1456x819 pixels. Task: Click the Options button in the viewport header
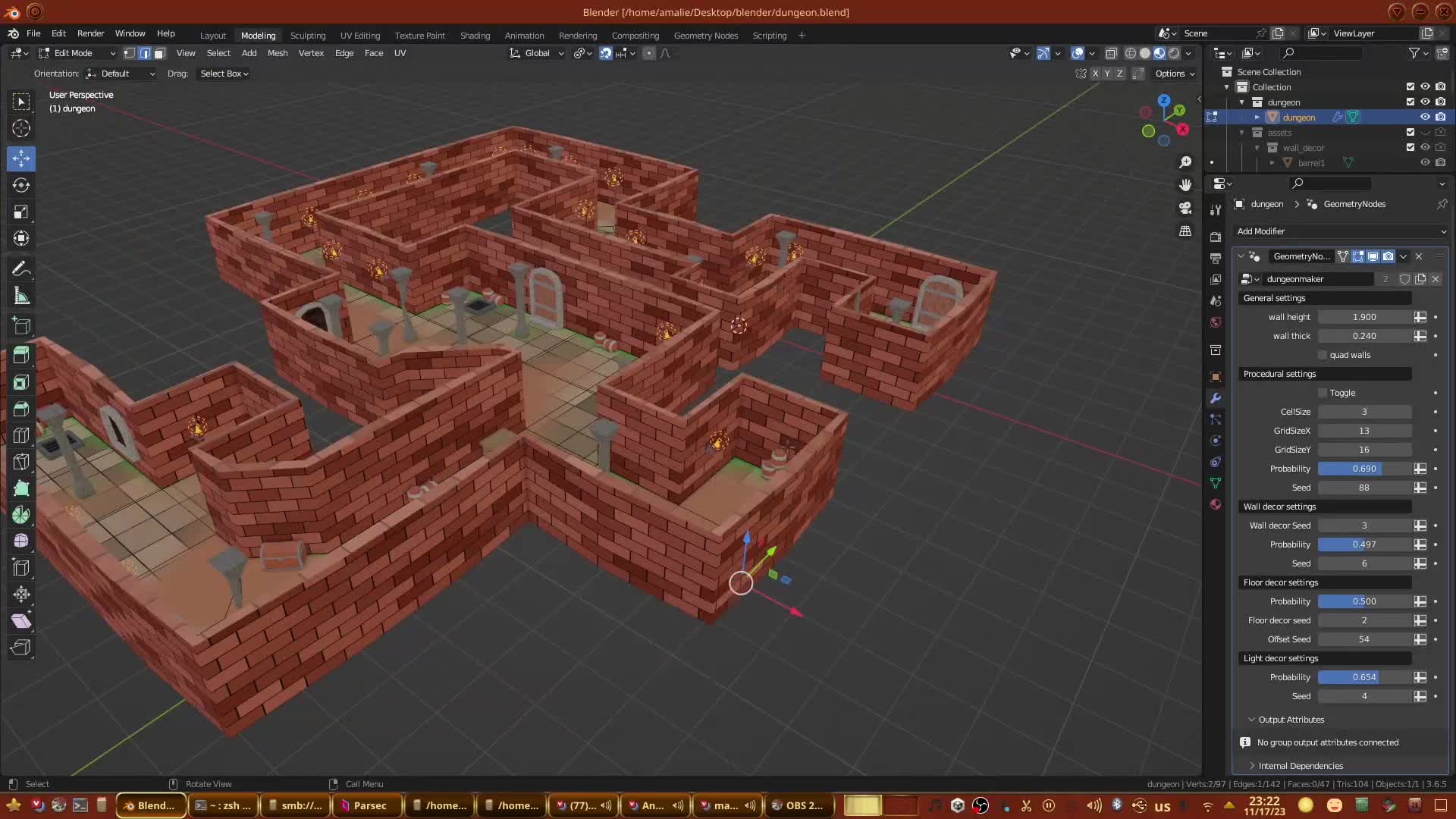point(1175,74)
